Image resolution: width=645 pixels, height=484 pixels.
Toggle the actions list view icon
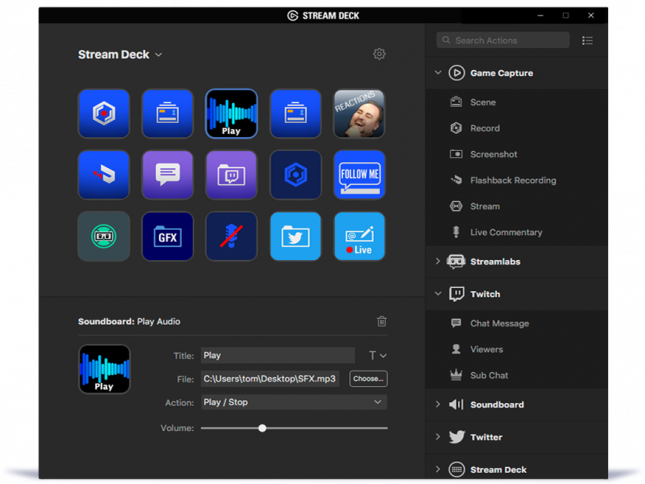[587, 40]
